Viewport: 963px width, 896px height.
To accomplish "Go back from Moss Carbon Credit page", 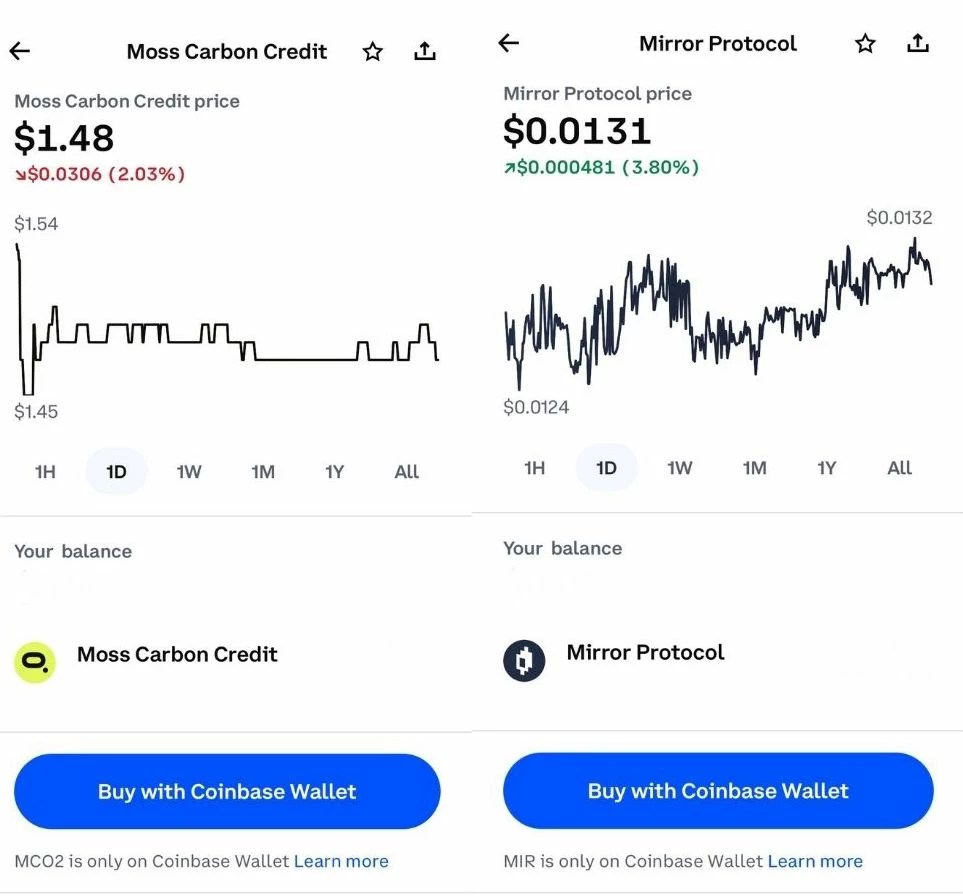I will [x=20, y=51].
